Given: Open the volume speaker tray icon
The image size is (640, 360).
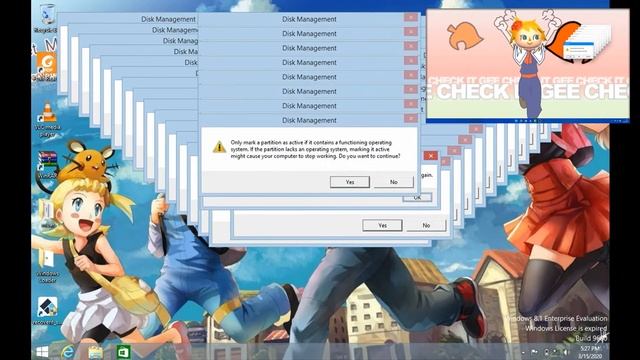Looking at the screenshot, I should pos(566,352).
